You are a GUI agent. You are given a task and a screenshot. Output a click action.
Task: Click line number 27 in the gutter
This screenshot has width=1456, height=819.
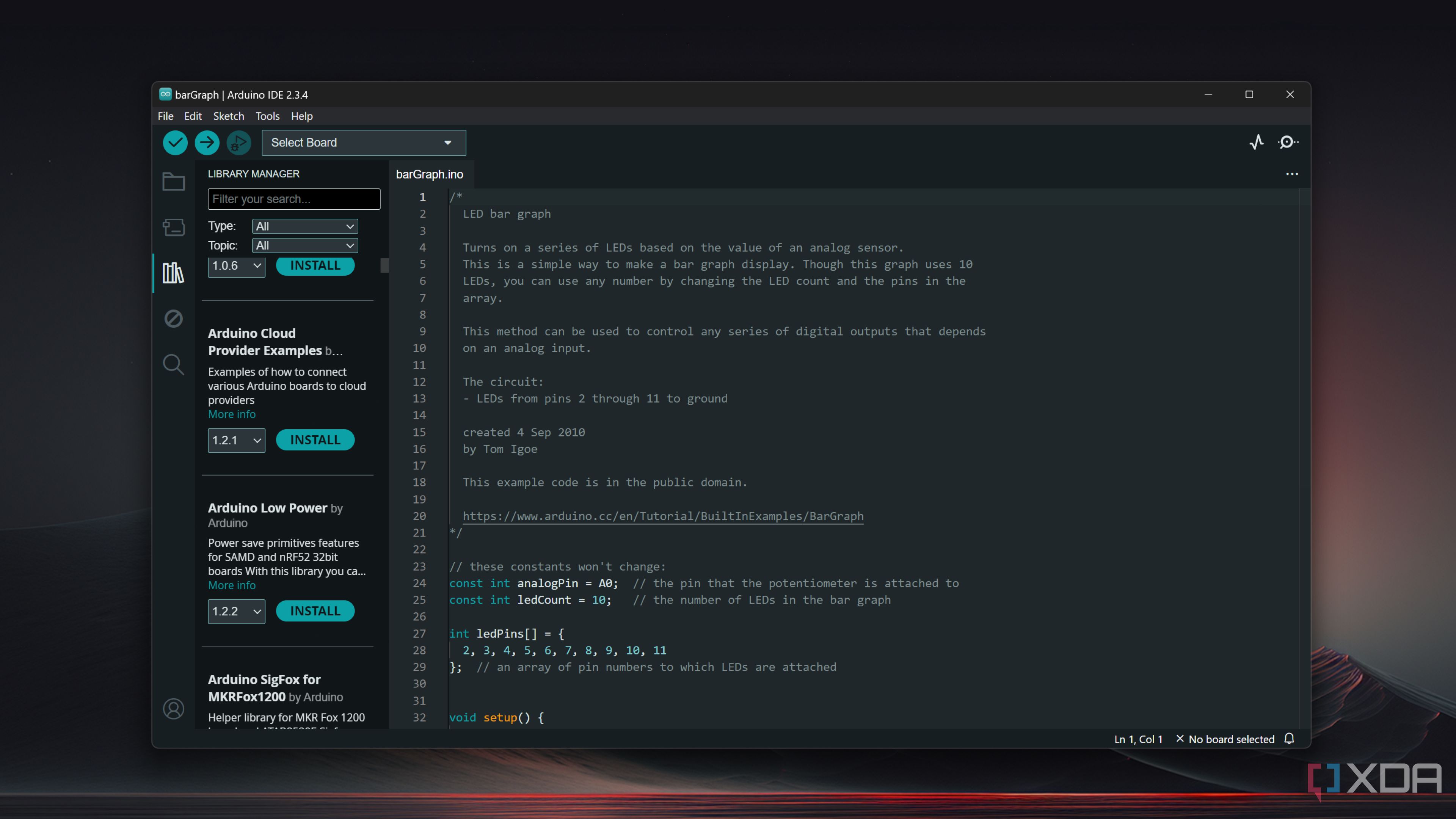tap(419, 634)
